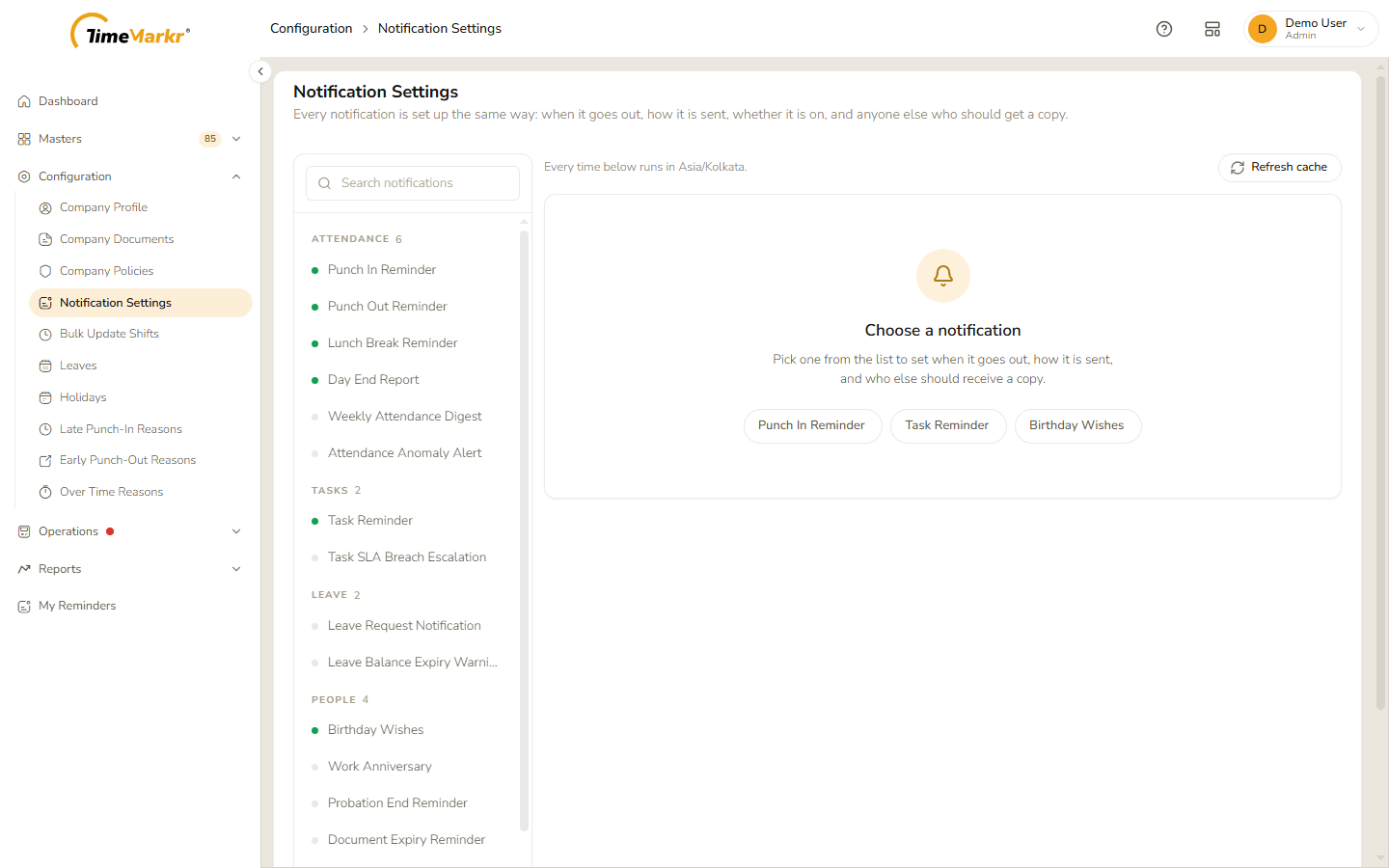Viewport: 1389px width, 868px height.
Task: Click the Bulk Update Shifts clock icon
Action: (45, 334)
